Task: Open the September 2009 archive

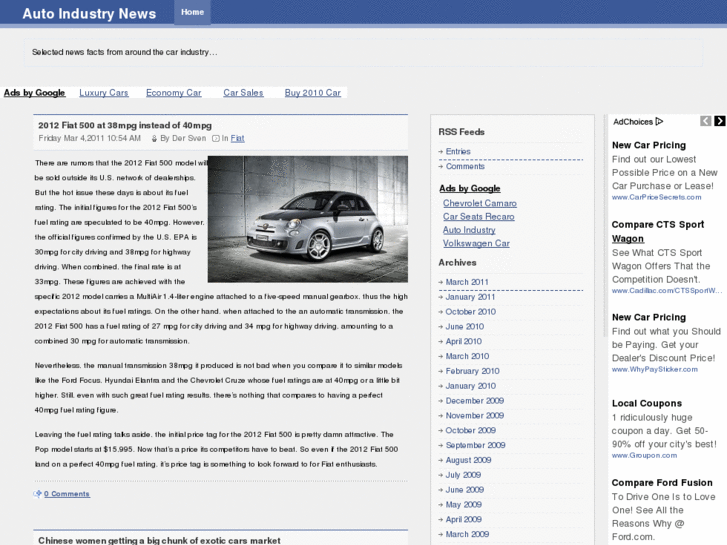Action: click(x=475, y=445)
